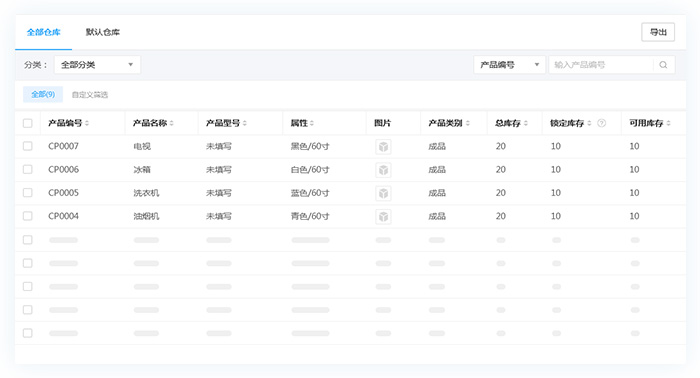
Task: Open the product image for CP0007
Action: click(383, 146)
